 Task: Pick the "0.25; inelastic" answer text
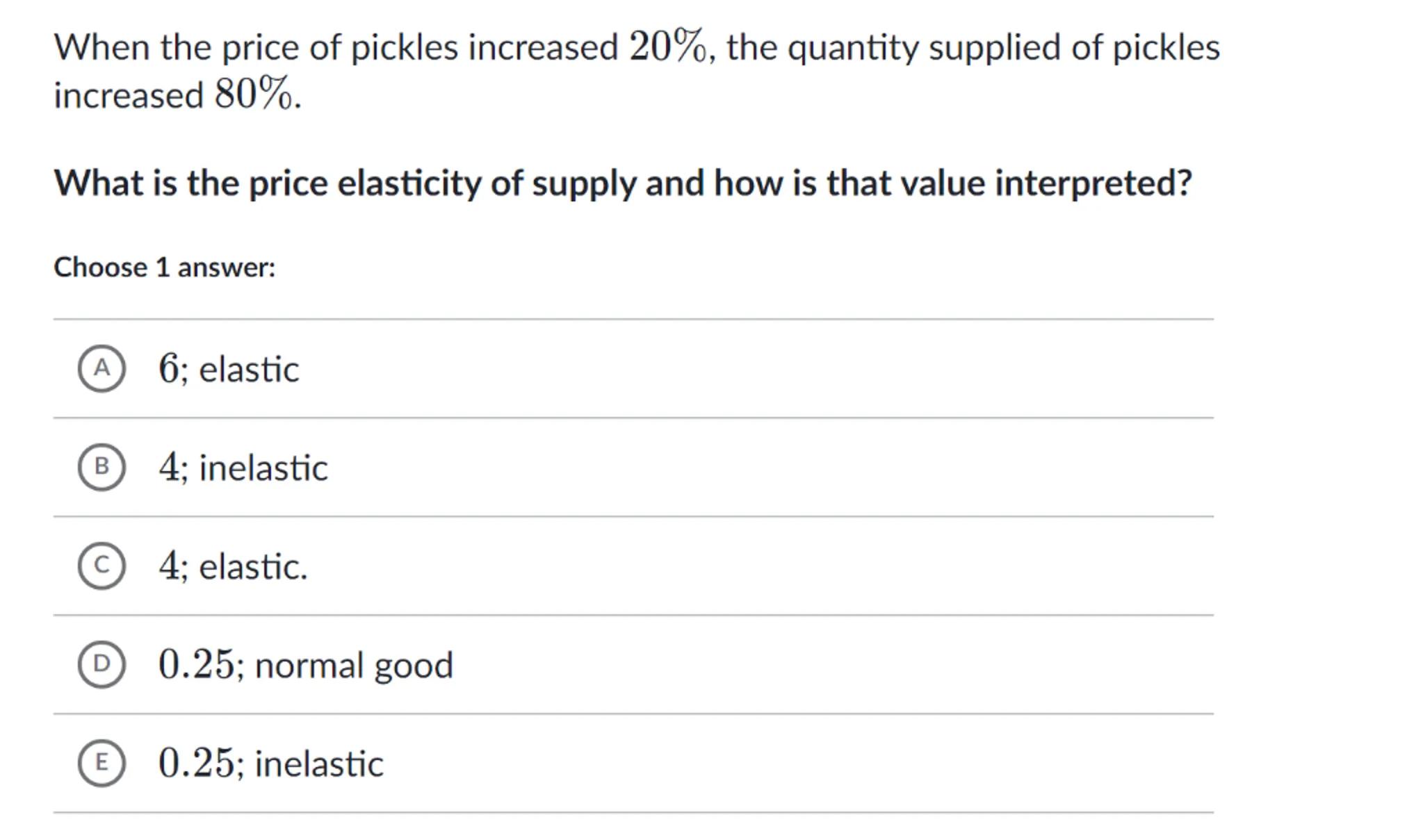[271, 764]
